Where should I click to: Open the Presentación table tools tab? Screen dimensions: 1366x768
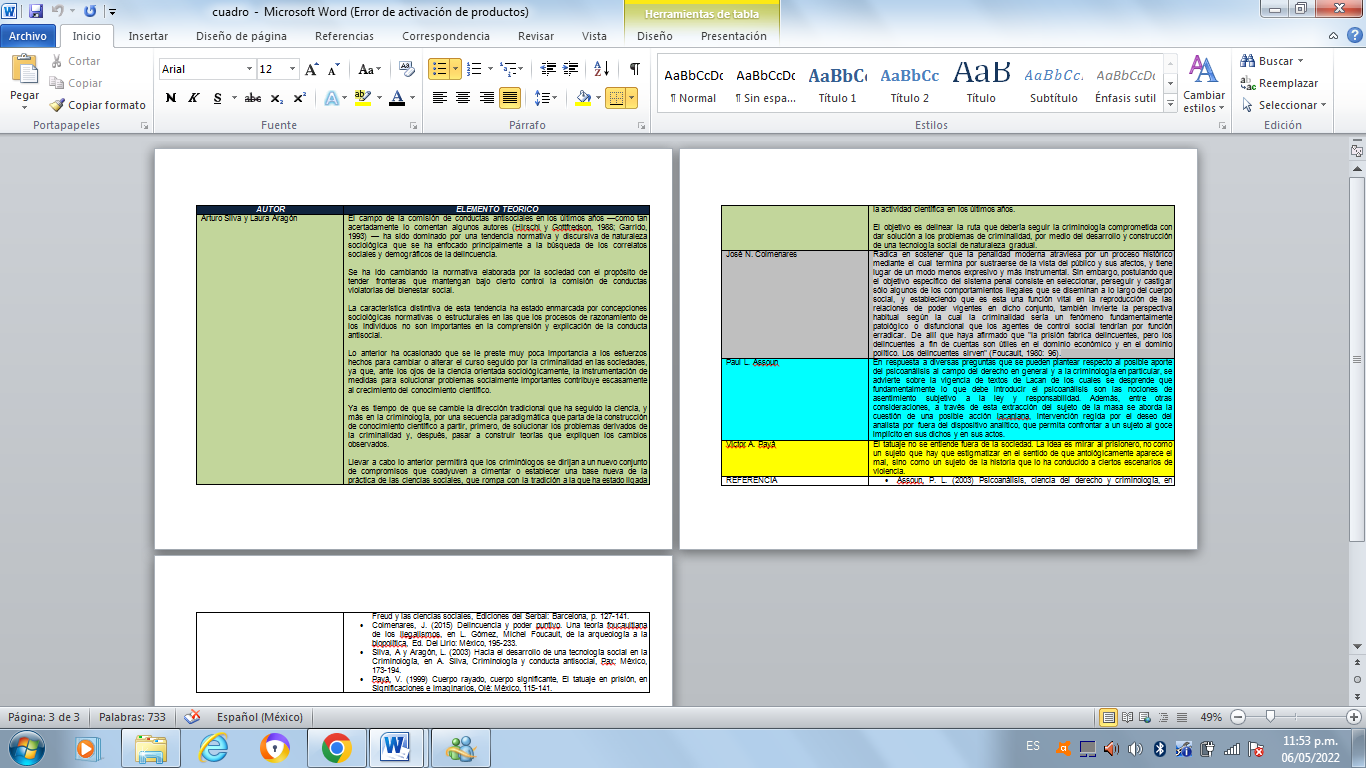tap(733, 36)
